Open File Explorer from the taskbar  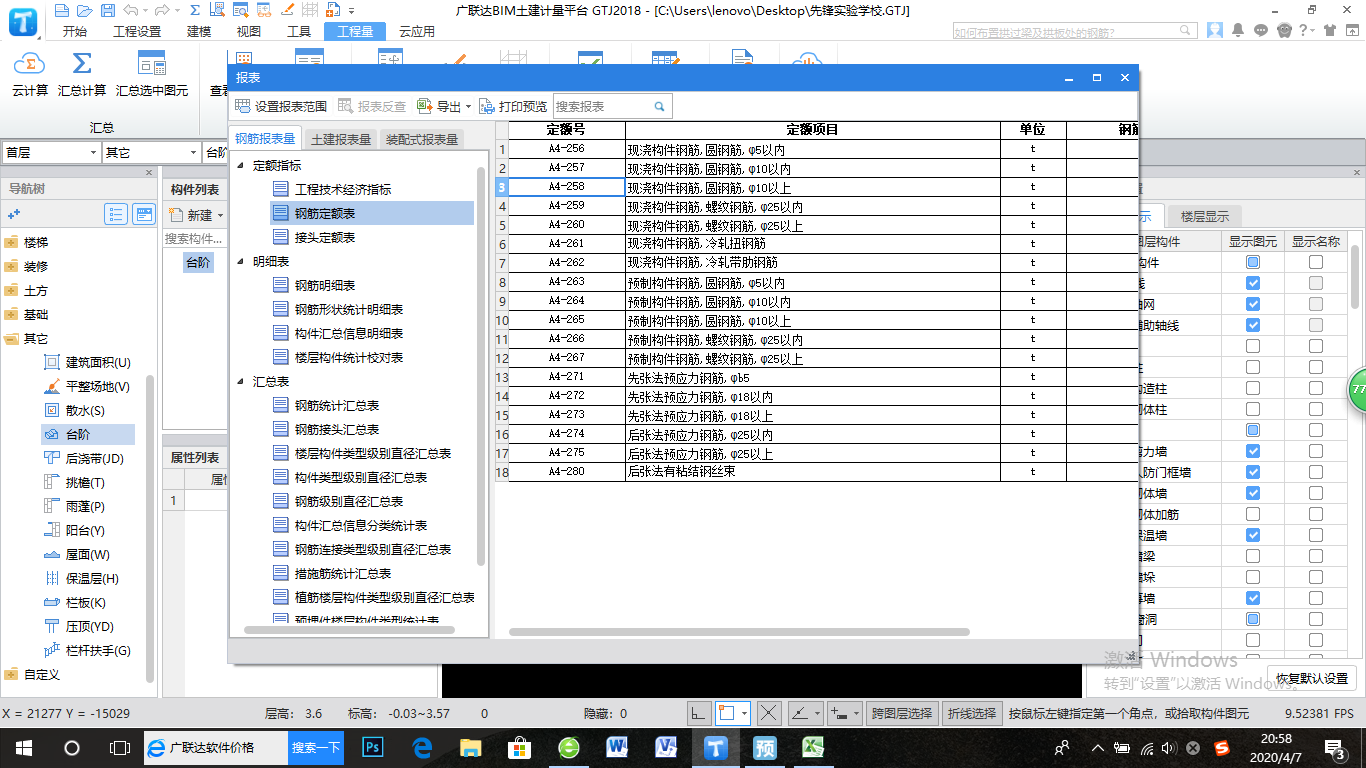tap(471, 747)
